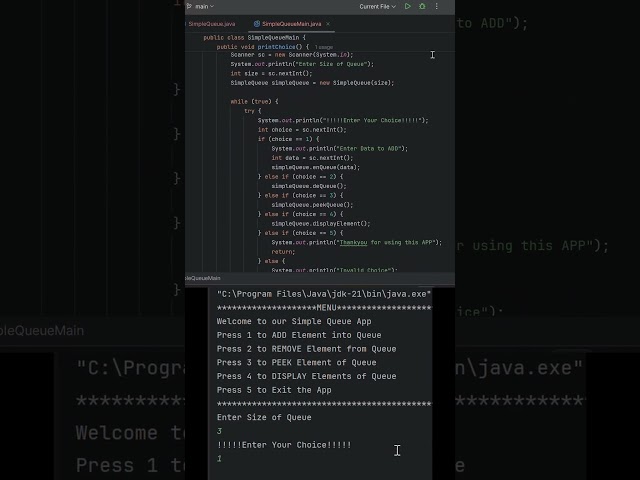Click '!!!!!Enter Your Choice!!!!!' console output line
This screenshot has height=480, width=640.
284,445
